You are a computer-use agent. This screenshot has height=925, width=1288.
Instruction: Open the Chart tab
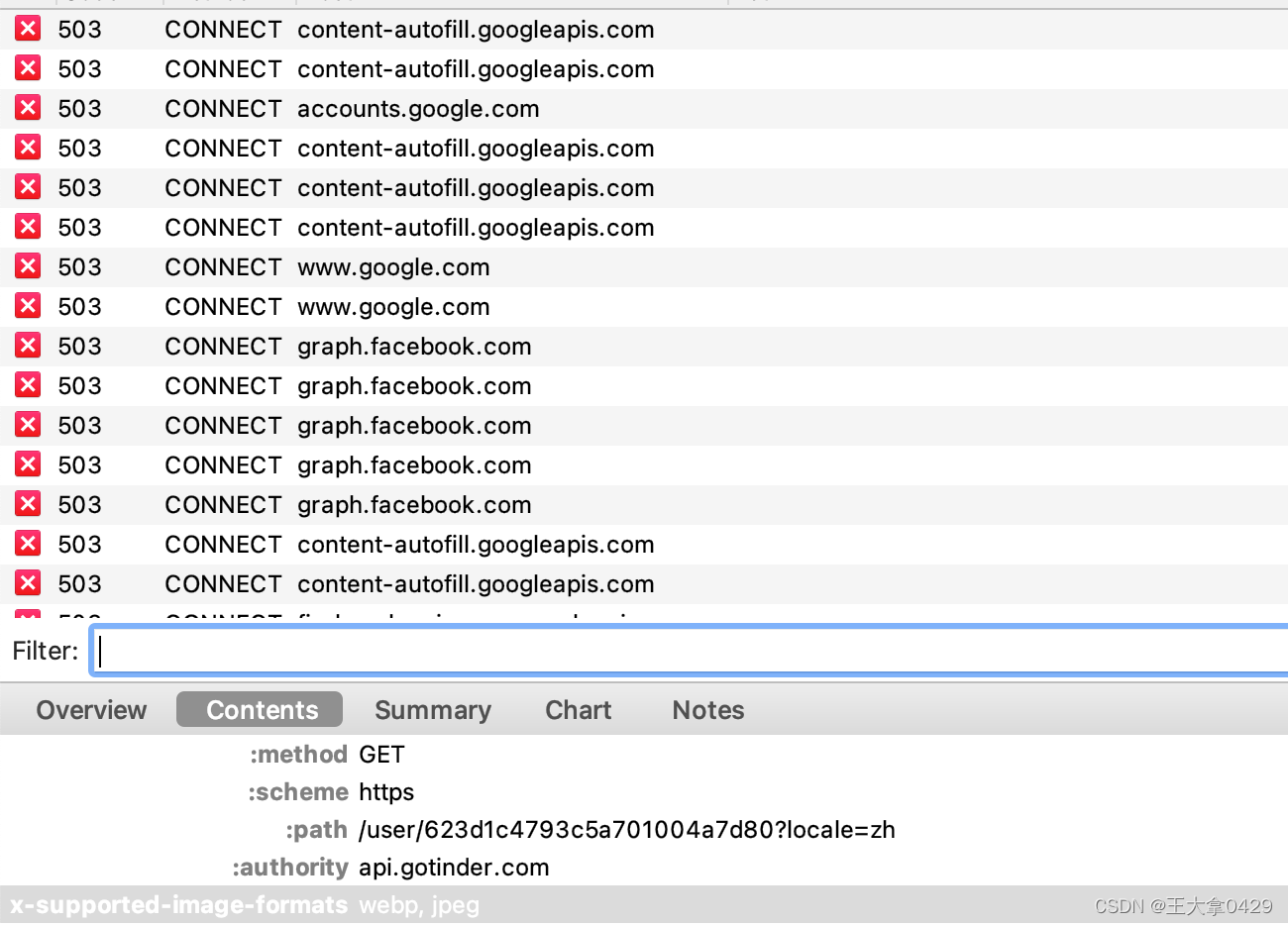coord(579,710)
